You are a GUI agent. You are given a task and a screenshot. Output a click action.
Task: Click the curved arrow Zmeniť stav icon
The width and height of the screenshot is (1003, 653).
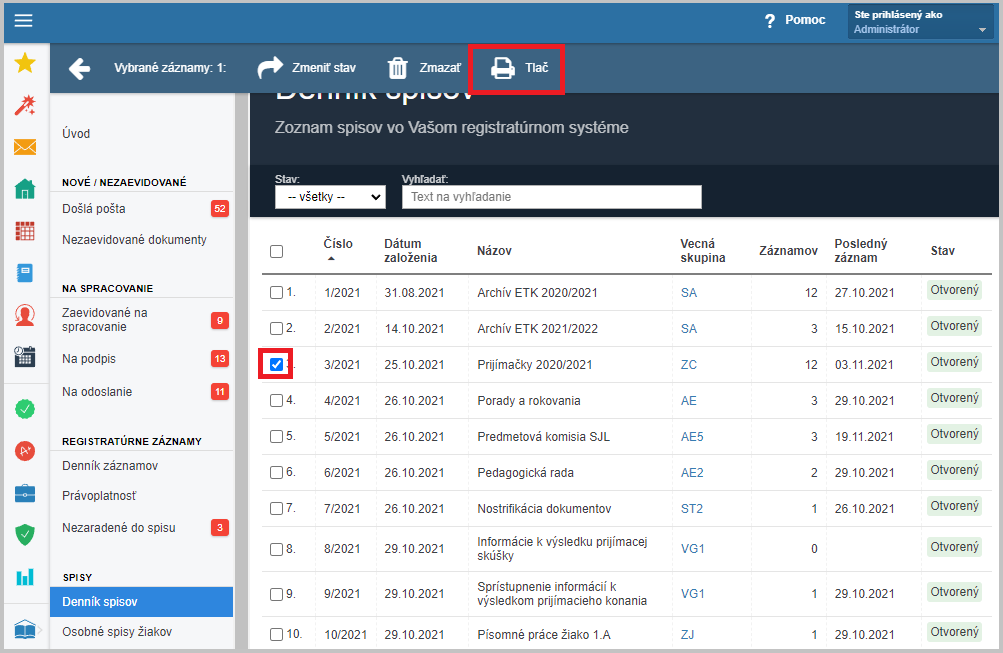[x=270, y=67]
